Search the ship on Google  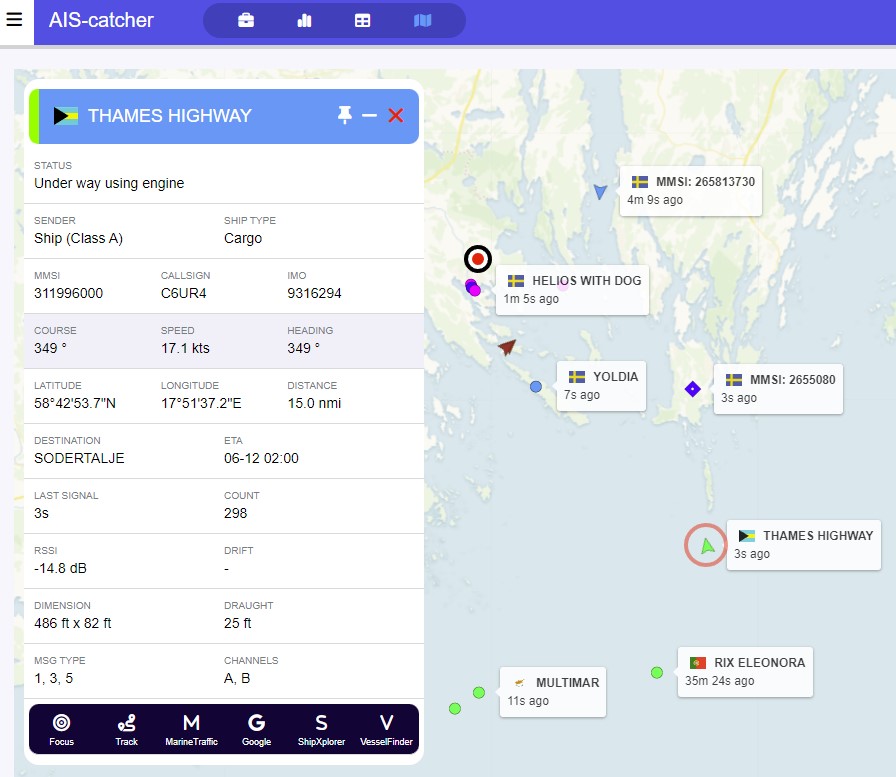[x=256, y=729]
